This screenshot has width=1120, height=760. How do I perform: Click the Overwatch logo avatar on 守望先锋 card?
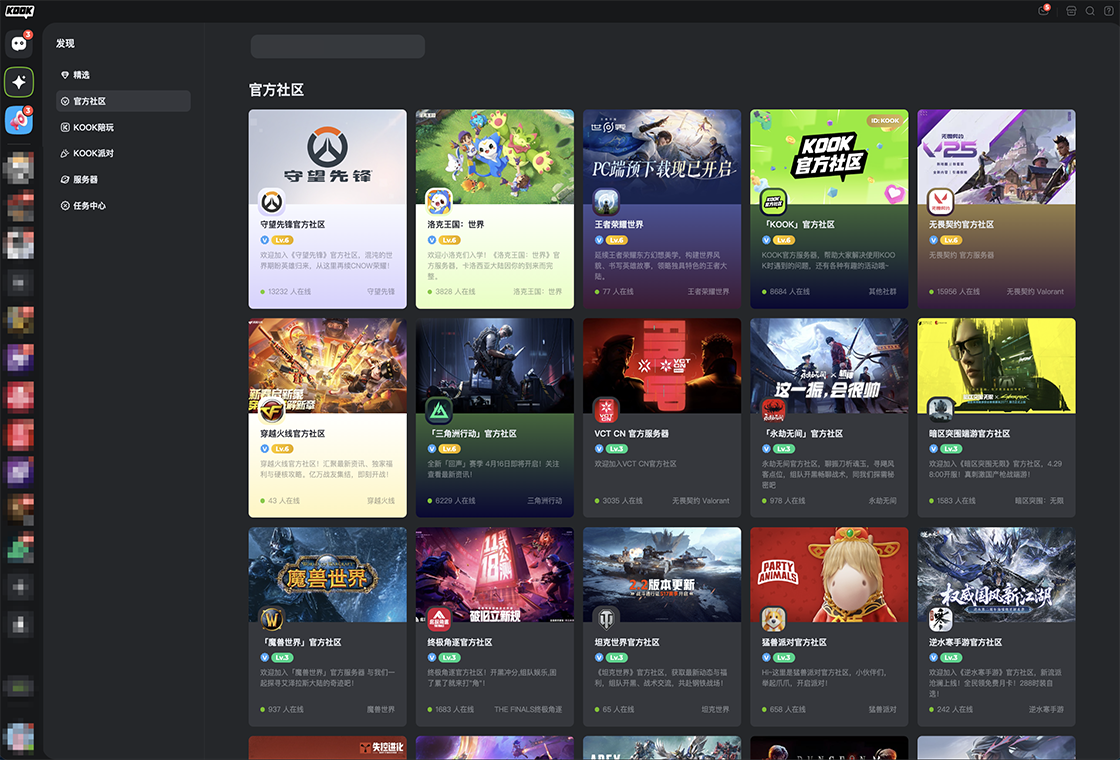click(x=271, y=203)
